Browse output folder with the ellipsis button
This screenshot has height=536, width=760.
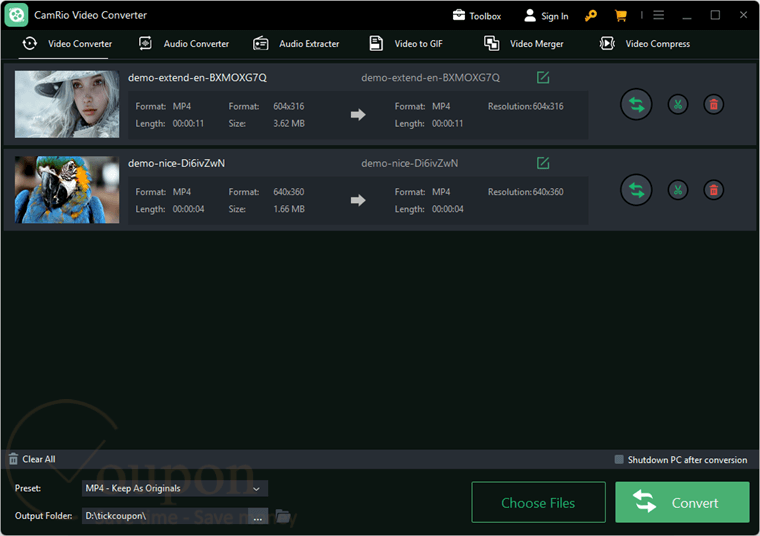(x=258, y=517)
